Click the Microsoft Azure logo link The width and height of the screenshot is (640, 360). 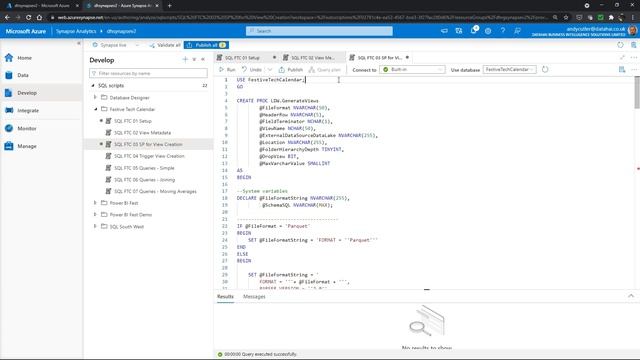coord(25,31)
